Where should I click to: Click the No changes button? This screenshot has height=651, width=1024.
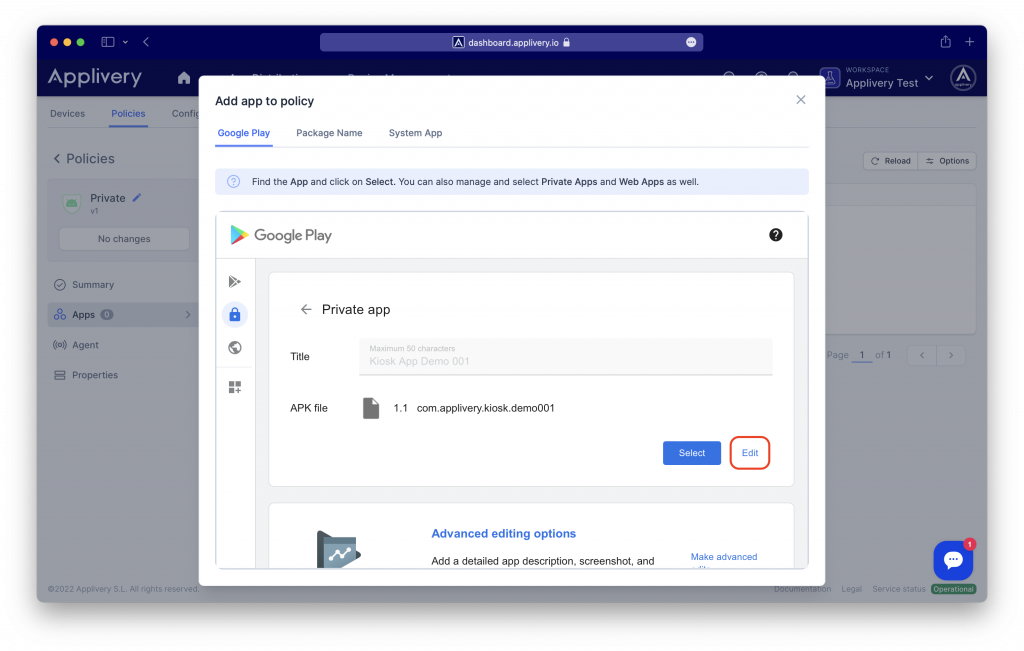pos(124,239)
